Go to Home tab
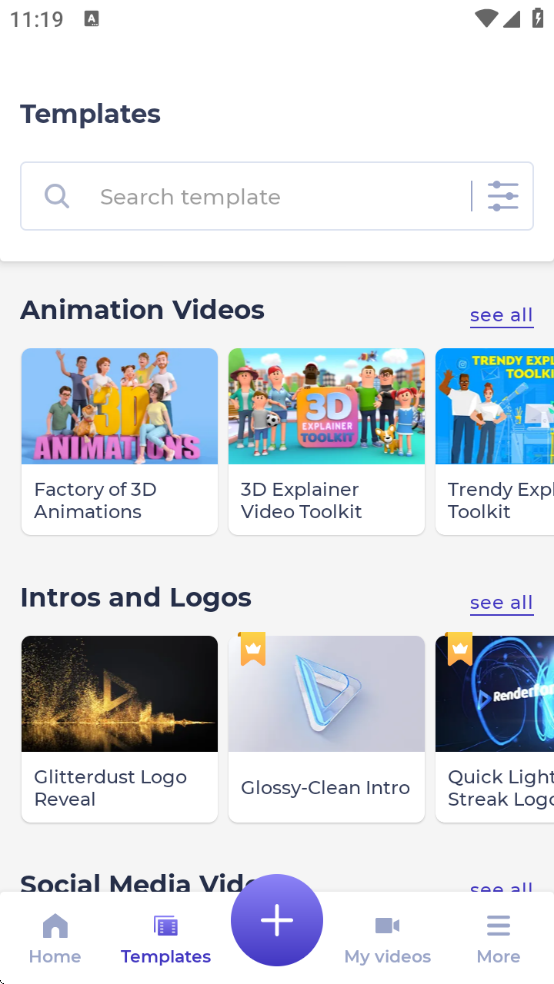The width and height of the screenshot is (554, 984). [55, 939]
